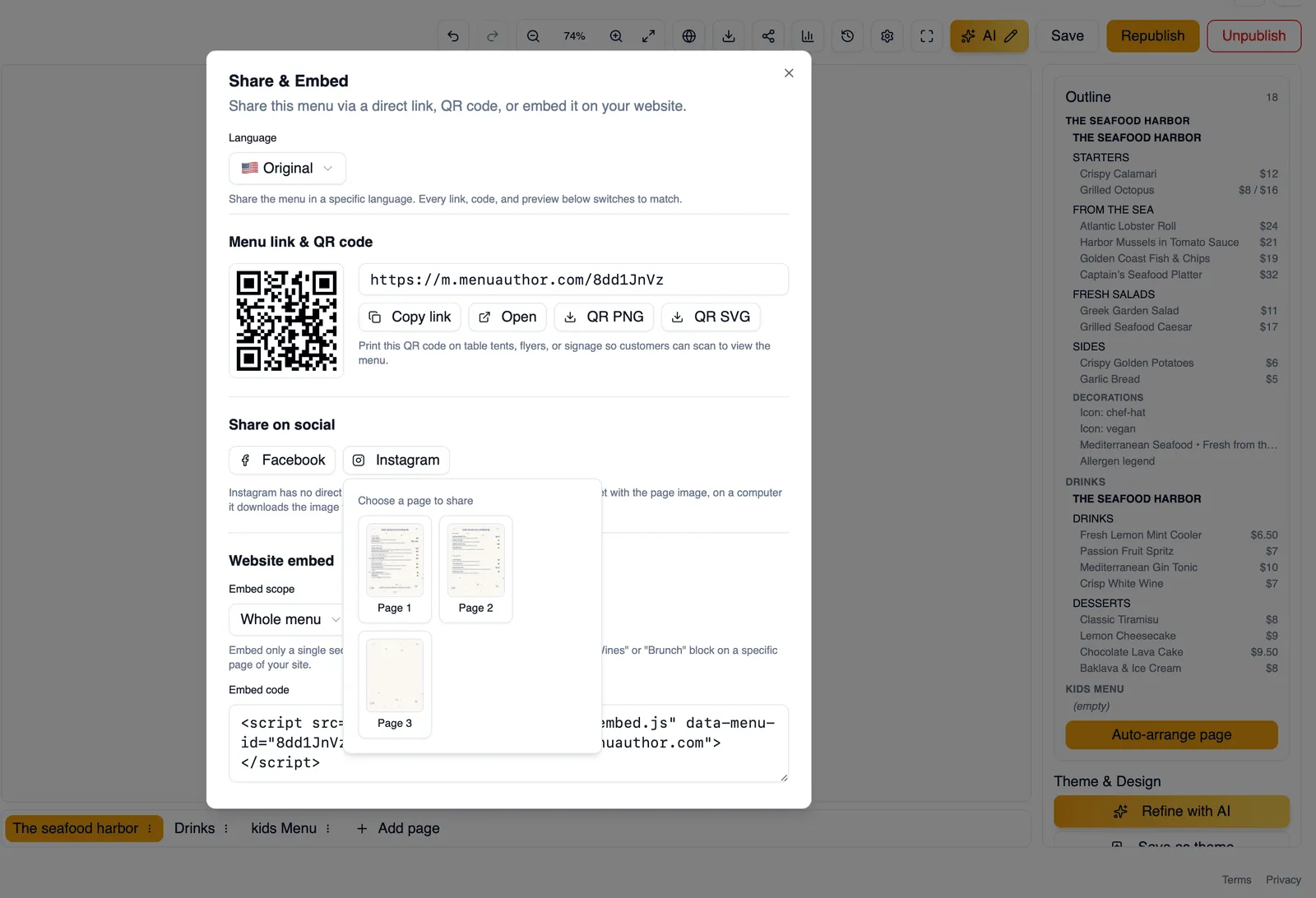1316x898 pixels.
Task: Click the Republish button
Action: pos(1153,36)
